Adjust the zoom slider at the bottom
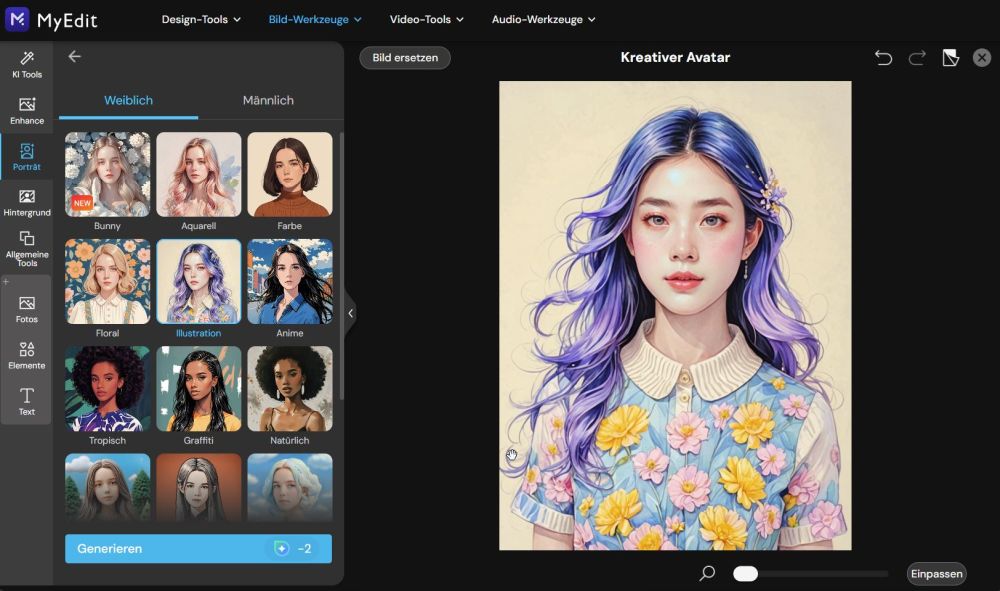Screen dimensions: 1000x591 (x=744, y=573)
